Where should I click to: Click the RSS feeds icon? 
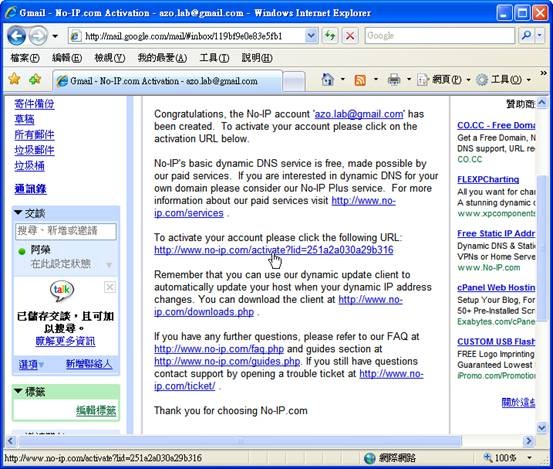click(360, 80)
